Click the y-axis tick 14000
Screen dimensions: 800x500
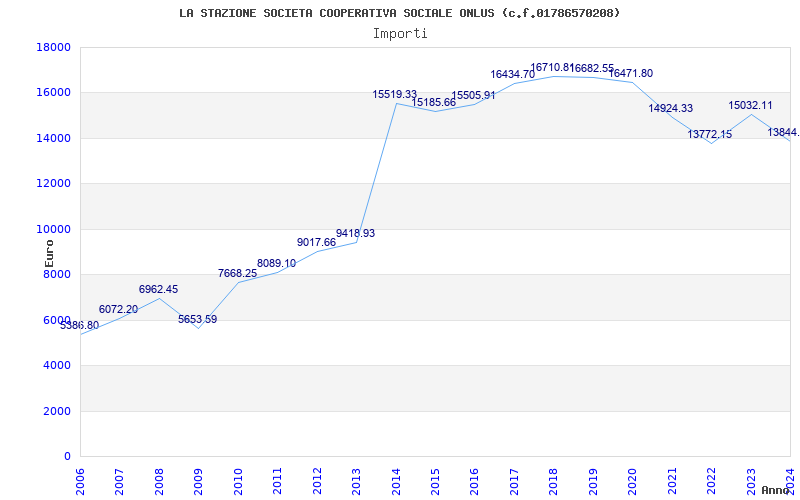coord(54,138)
